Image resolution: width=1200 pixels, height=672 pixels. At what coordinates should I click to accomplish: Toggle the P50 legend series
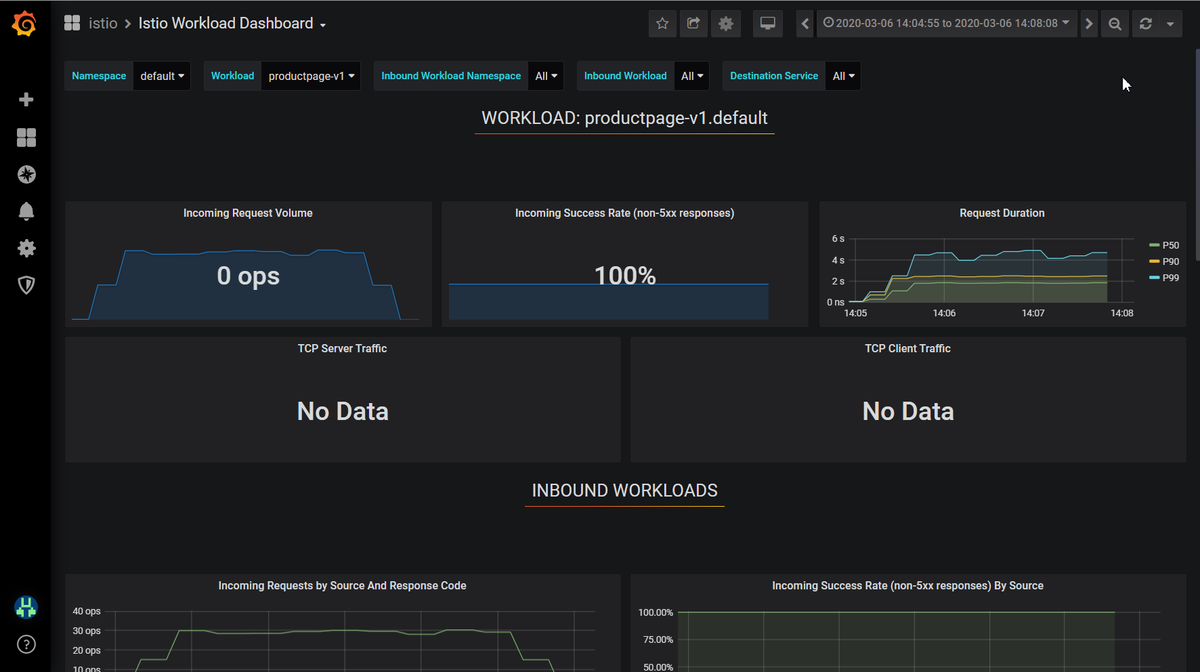pos(1164,245)
